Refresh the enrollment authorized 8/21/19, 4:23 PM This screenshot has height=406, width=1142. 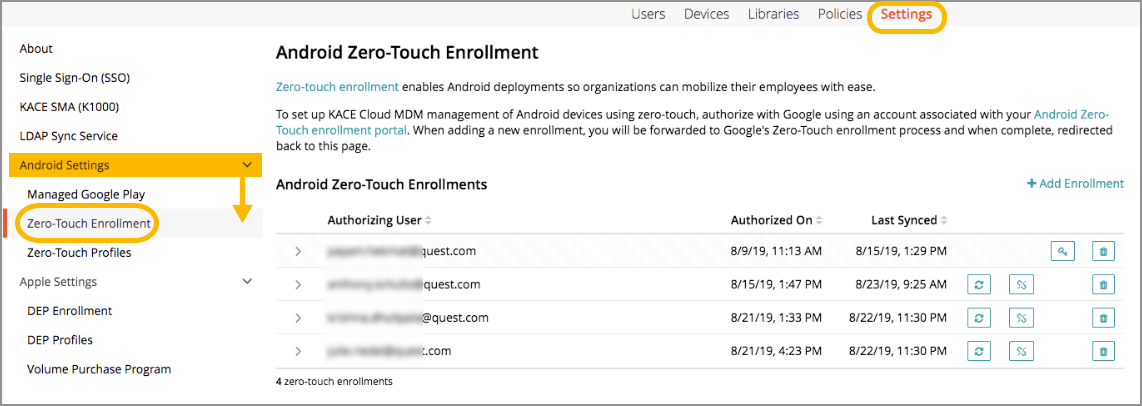coord(980,351)
